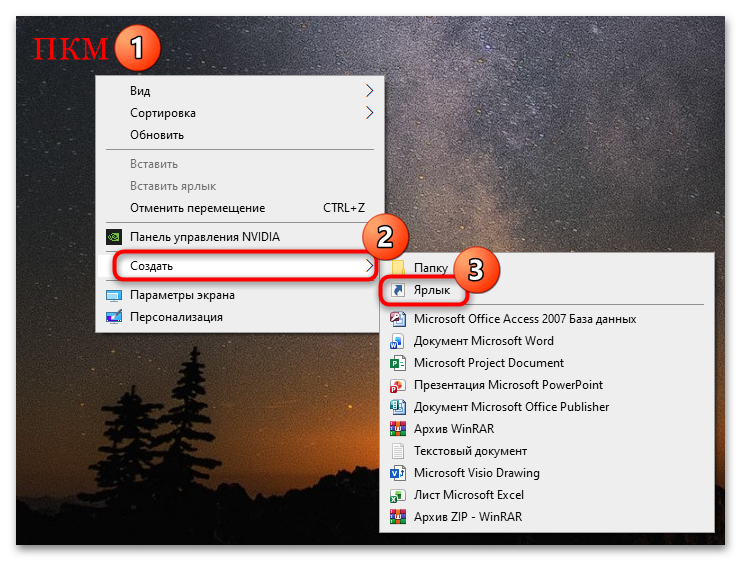741x561 pixels.
Task: Expand the Сортировка submenu arrow
Action: tap(370, 113)
